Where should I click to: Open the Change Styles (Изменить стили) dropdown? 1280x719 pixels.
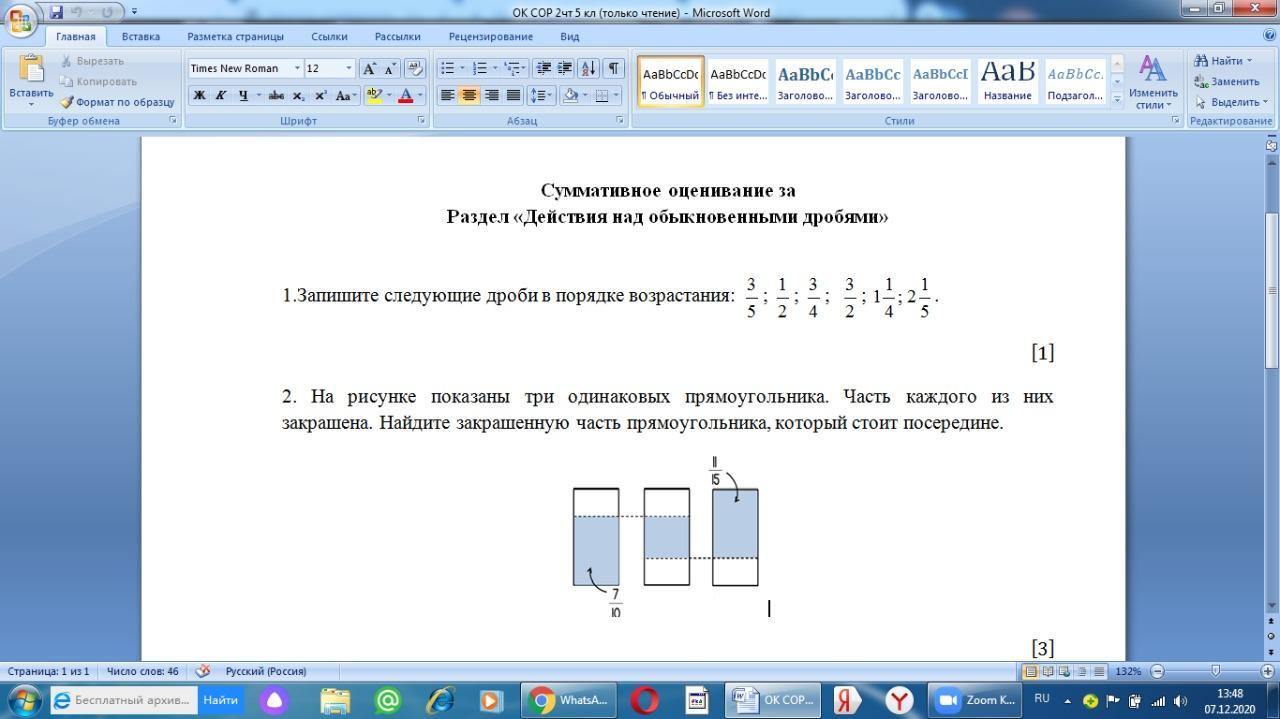point(1153,83)
